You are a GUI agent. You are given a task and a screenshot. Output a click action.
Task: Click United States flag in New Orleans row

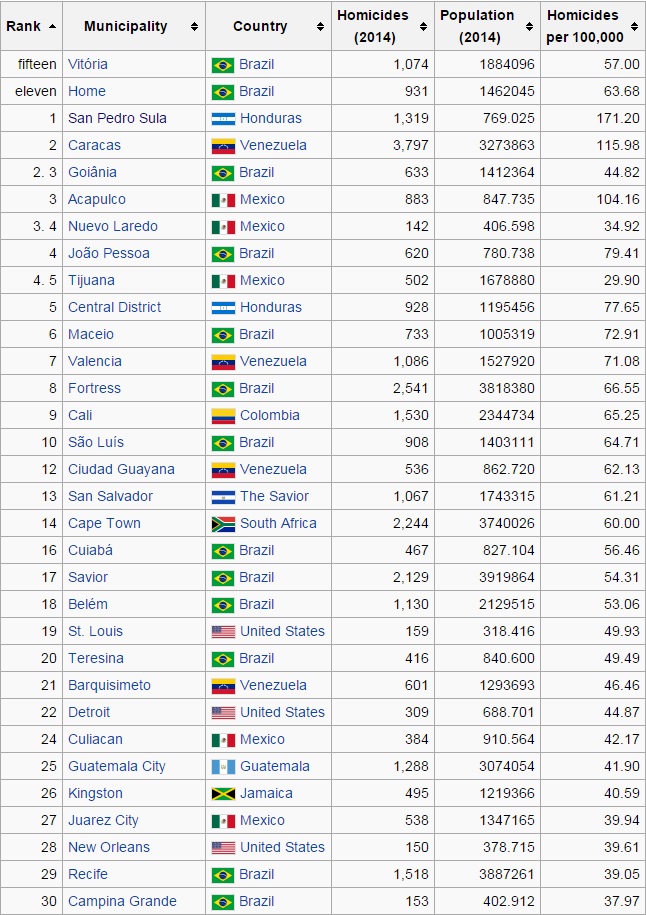pos(224,848)
